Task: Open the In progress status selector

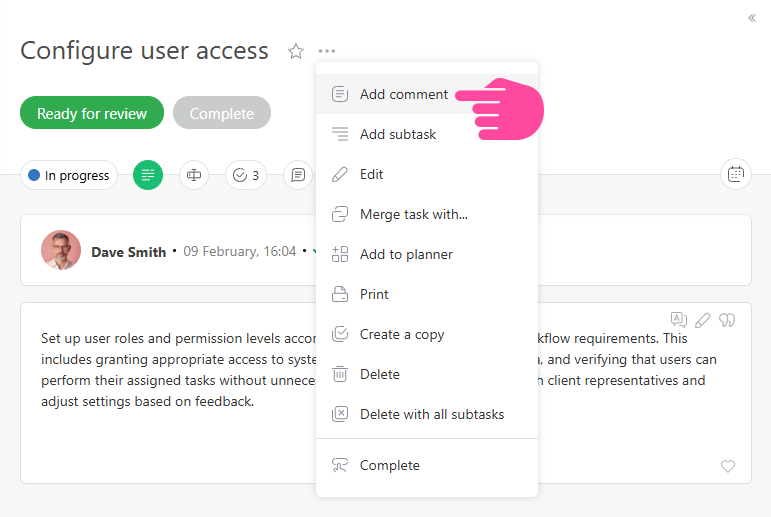Action: tap(69, 175)
